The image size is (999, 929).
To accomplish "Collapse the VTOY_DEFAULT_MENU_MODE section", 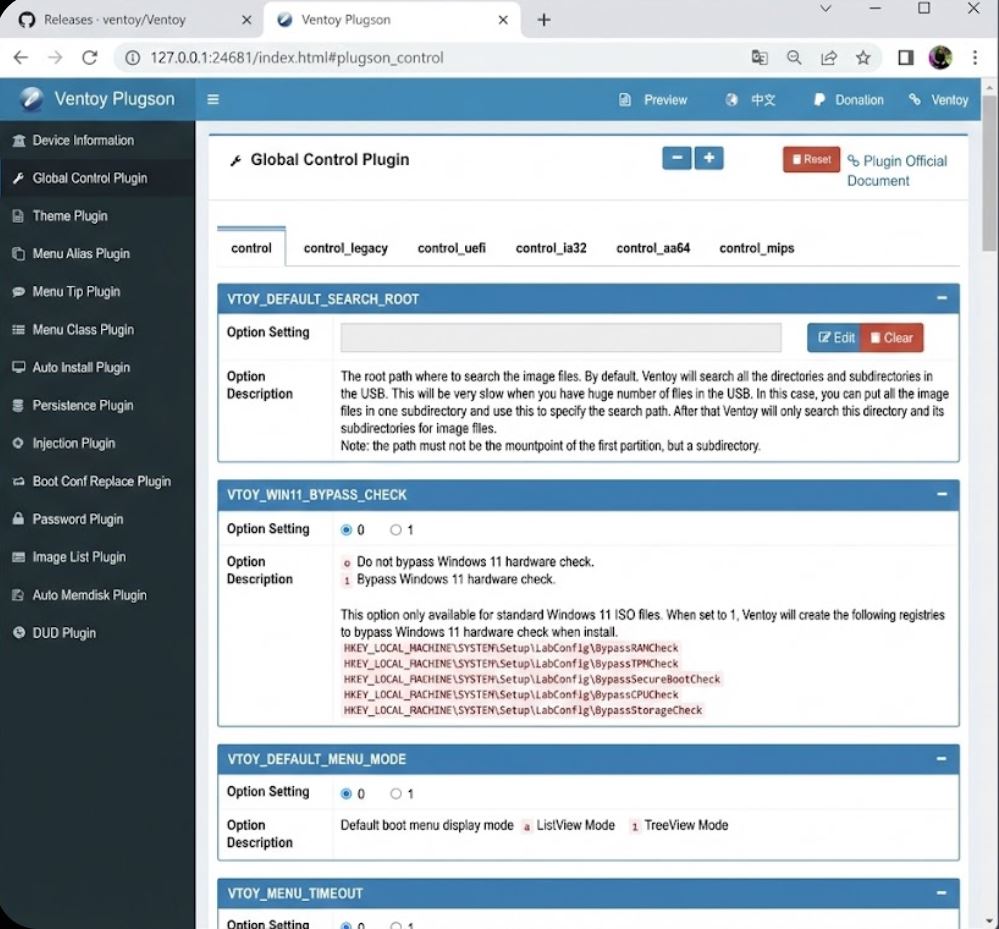I will click(941, 759).
